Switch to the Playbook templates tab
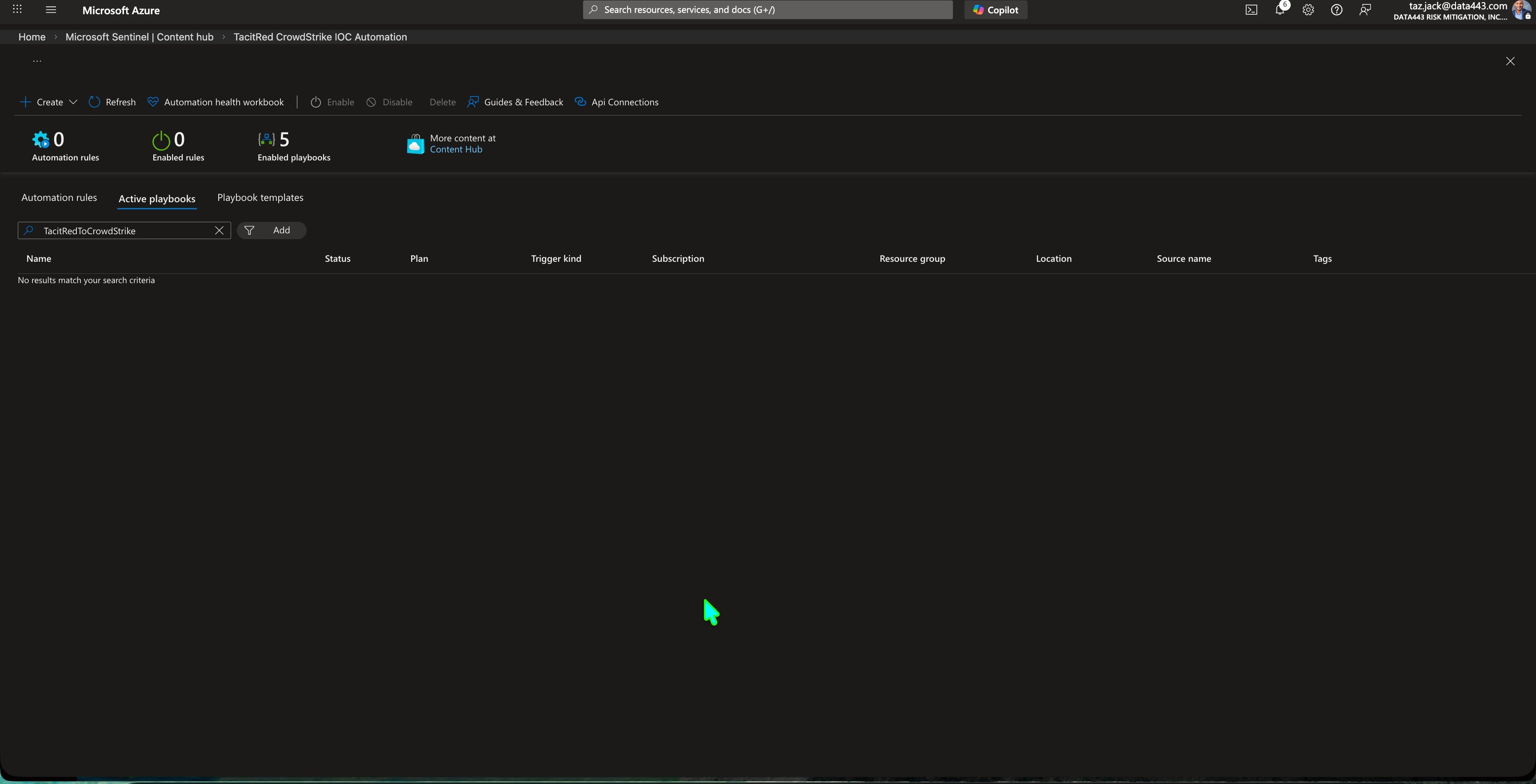 (x=260, y=197)
